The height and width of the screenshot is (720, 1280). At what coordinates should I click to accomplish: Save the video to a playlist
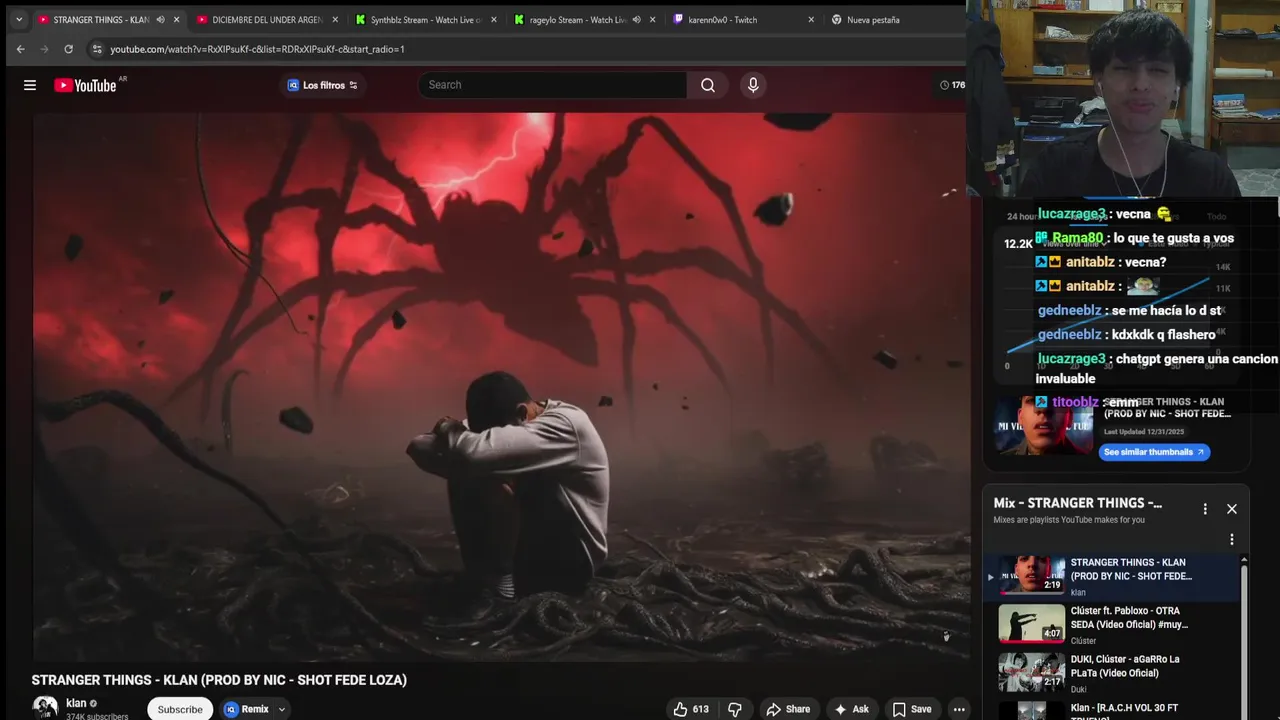click(x=911, y=709)
